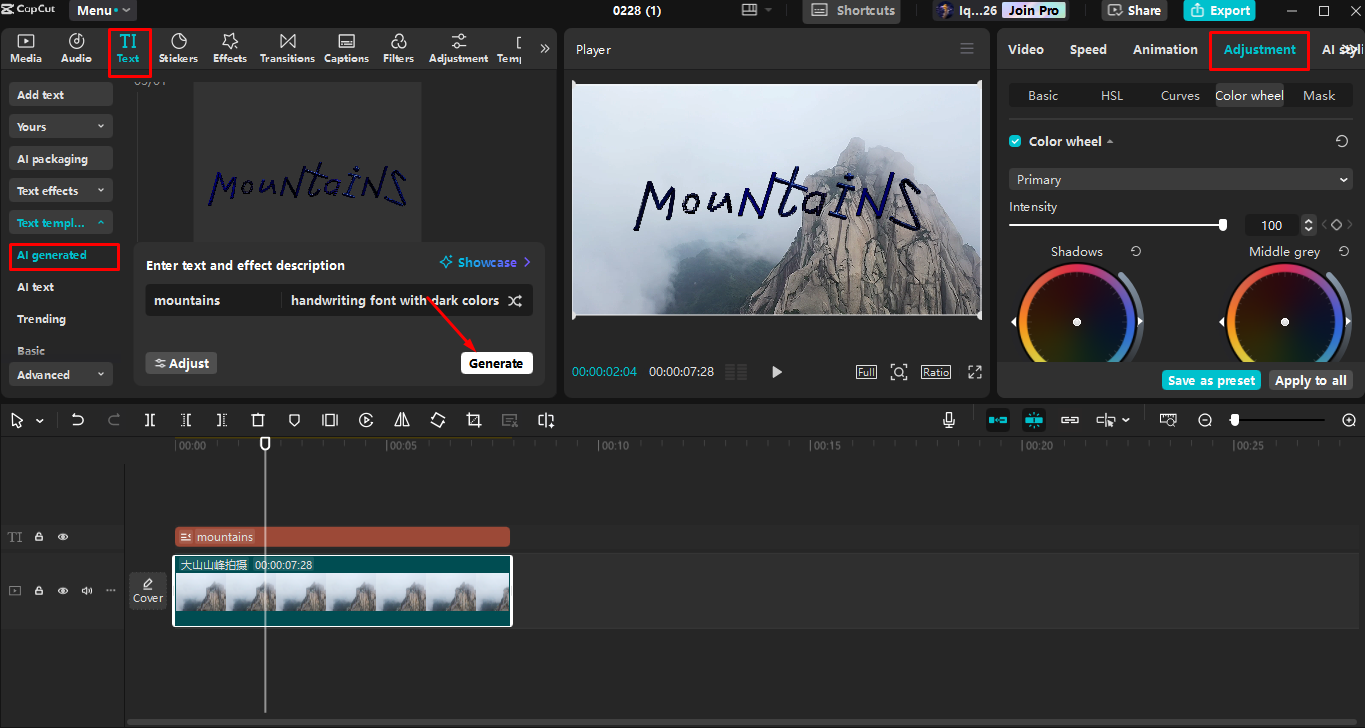Image resolution: width=1365 pixels, height=728 pixels.
Task: Click the Undo icon
Action: click(x=78, y=419)
